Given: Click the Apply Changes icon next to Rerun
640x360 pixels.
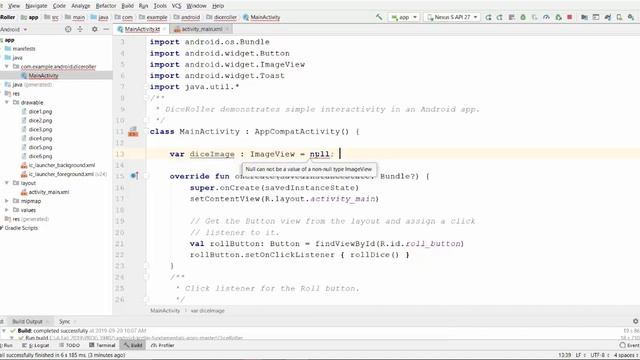Looking at the screenshot, I should [x=500, y=17].
